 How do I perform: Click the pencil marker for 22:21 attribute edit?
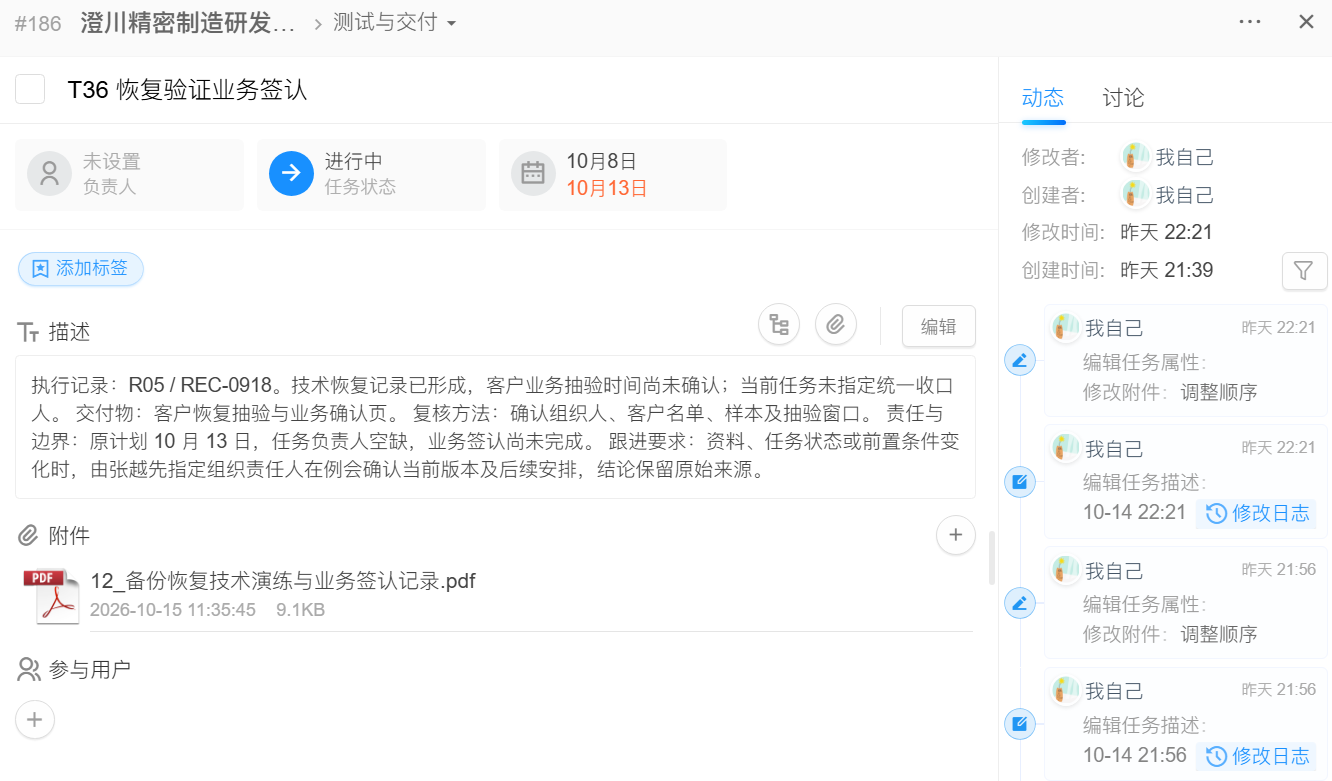[1020, 360]
